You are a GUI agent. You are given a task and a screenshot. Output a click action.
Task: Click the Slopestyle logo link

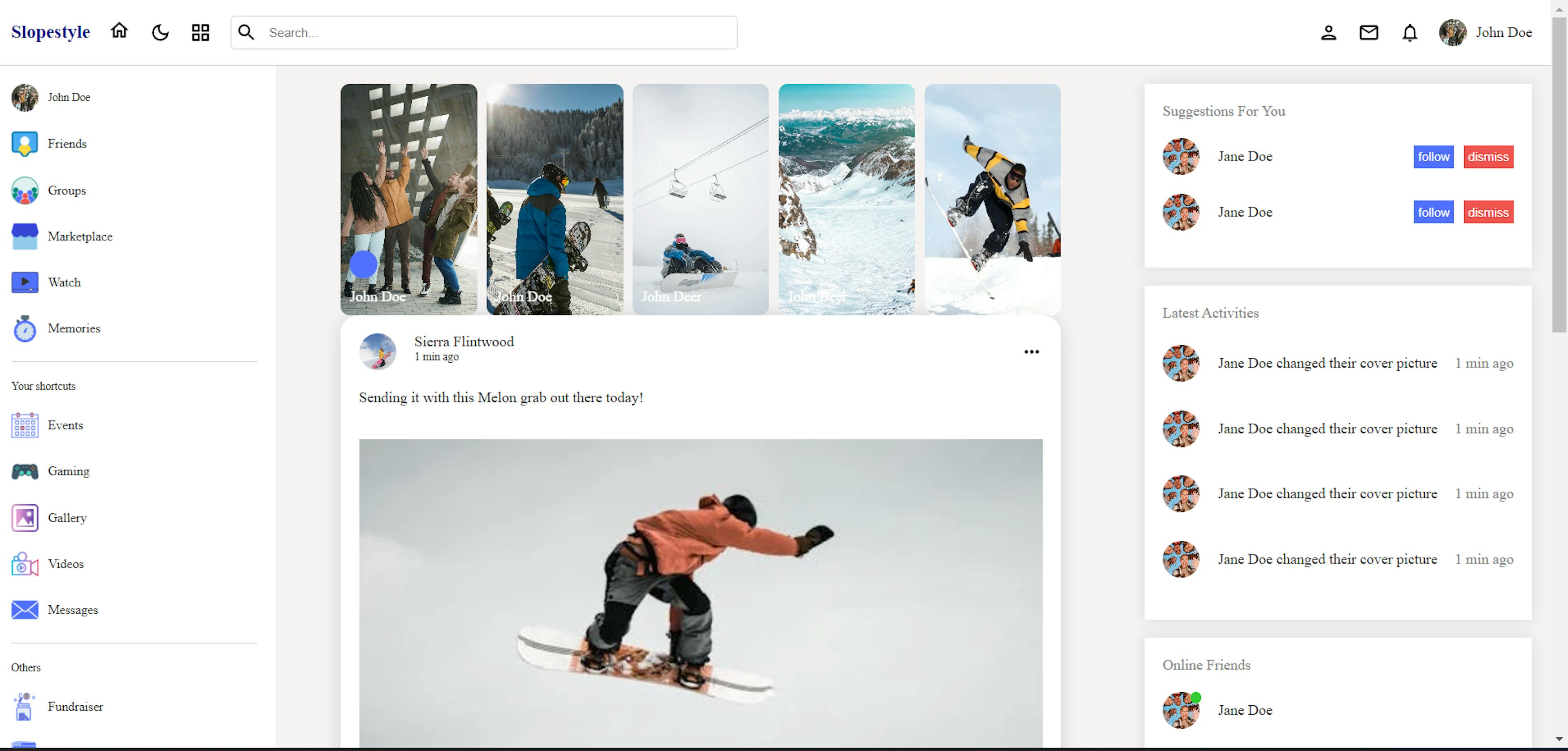click(51, 31)
